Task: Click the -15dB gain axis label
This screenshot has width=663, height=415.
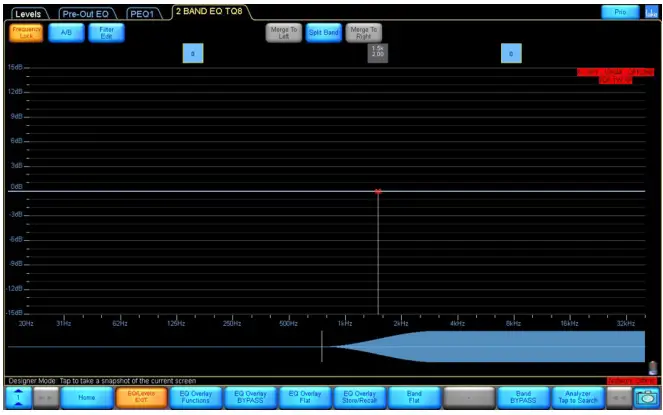Action: click(14, 313)
